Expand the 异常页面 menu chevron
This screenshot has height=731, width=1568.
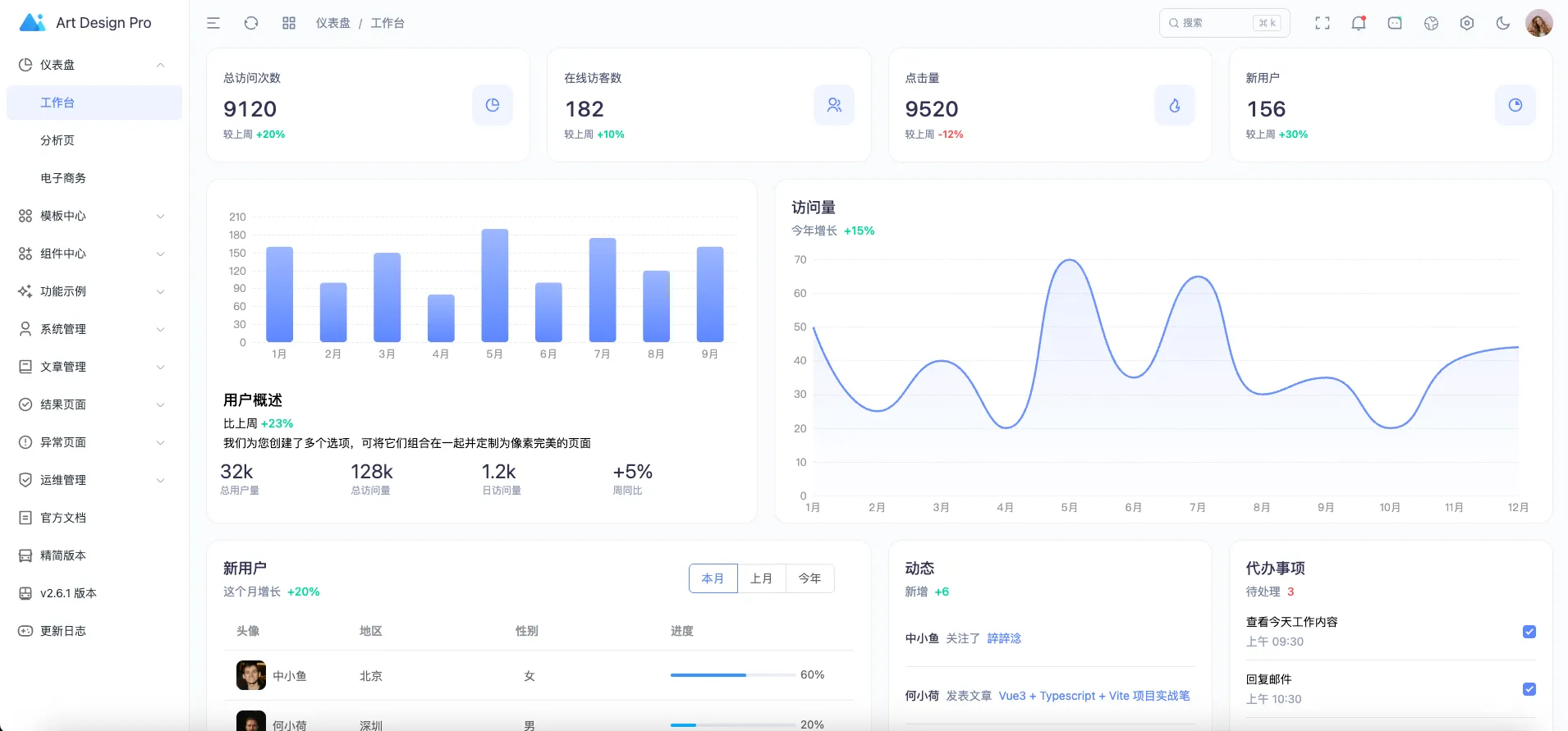[x=161, y=442]
